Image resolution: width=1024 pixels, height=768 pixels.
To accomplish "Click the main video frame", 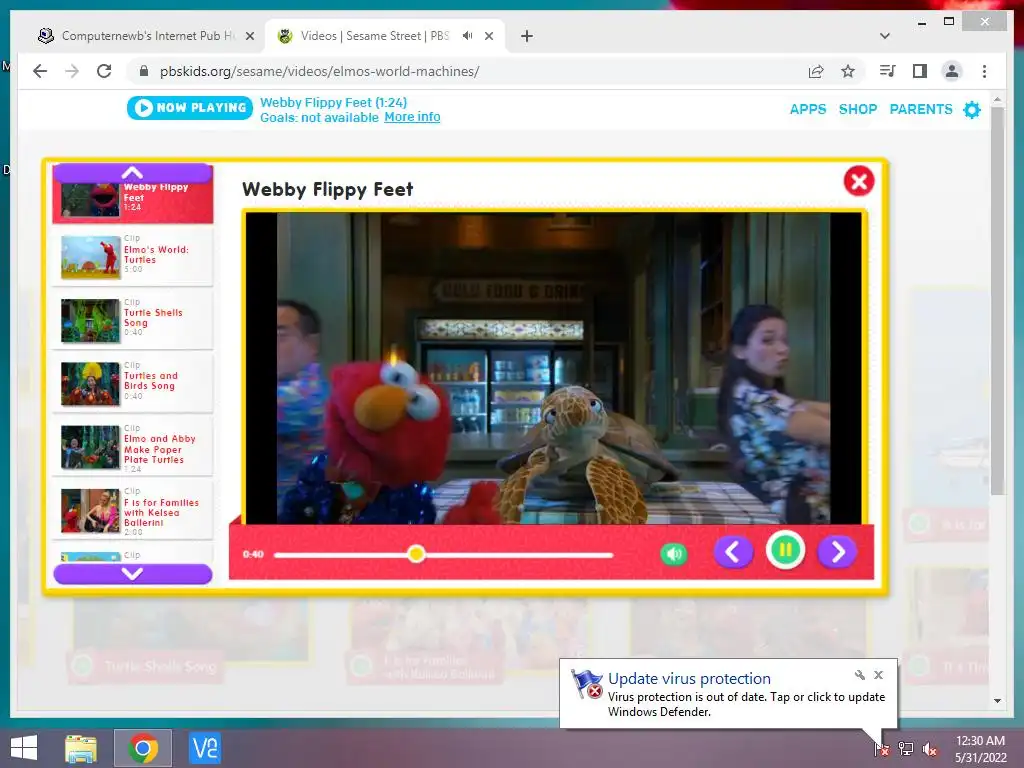I will [x=554, y=368].
